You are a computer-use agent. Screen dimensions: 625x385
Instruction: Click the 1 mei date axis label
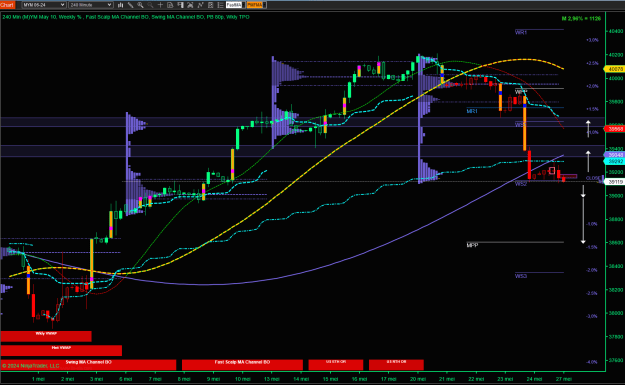pos(38,379)
